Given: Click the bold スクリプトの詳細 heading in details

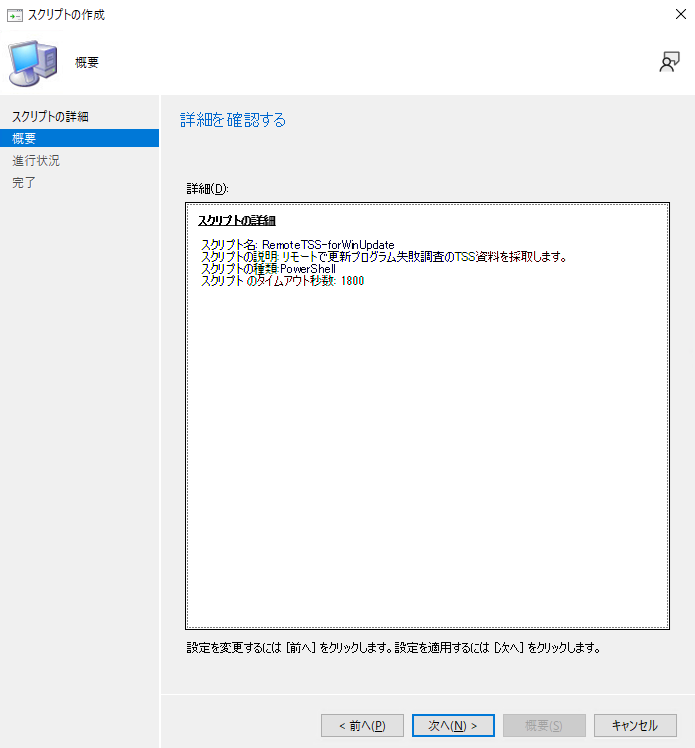Looking at the screenshot, I should (237, 220).
